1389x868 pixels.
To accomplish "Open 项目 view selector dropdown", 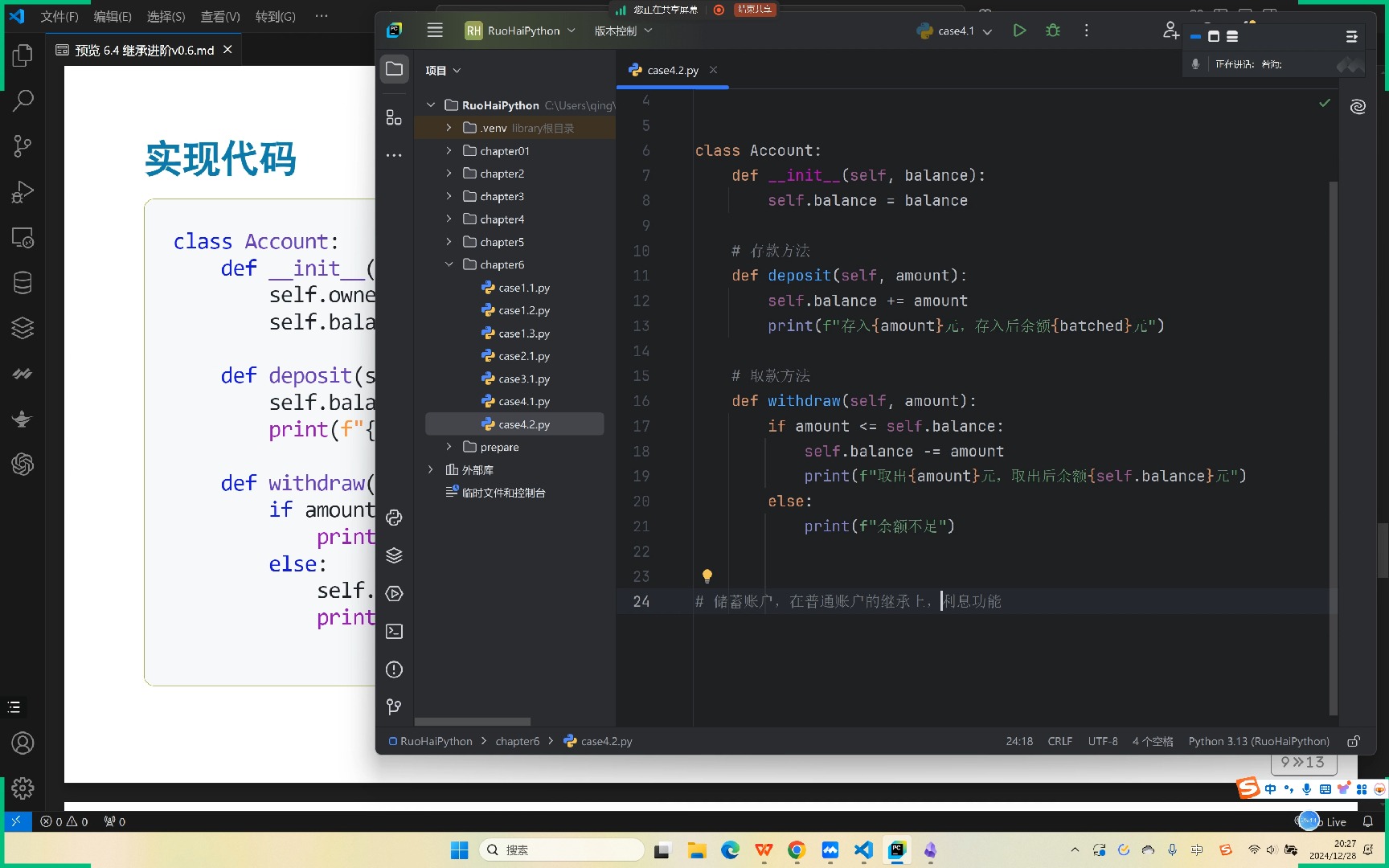I will point(443,71).
